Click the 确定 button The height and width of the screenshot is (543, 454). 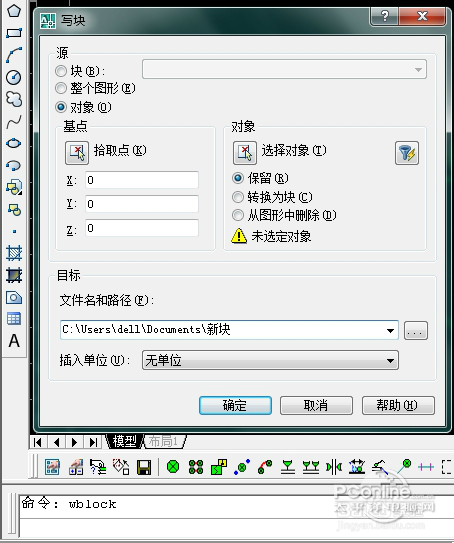pyautogui.click(x=235, y=405)
